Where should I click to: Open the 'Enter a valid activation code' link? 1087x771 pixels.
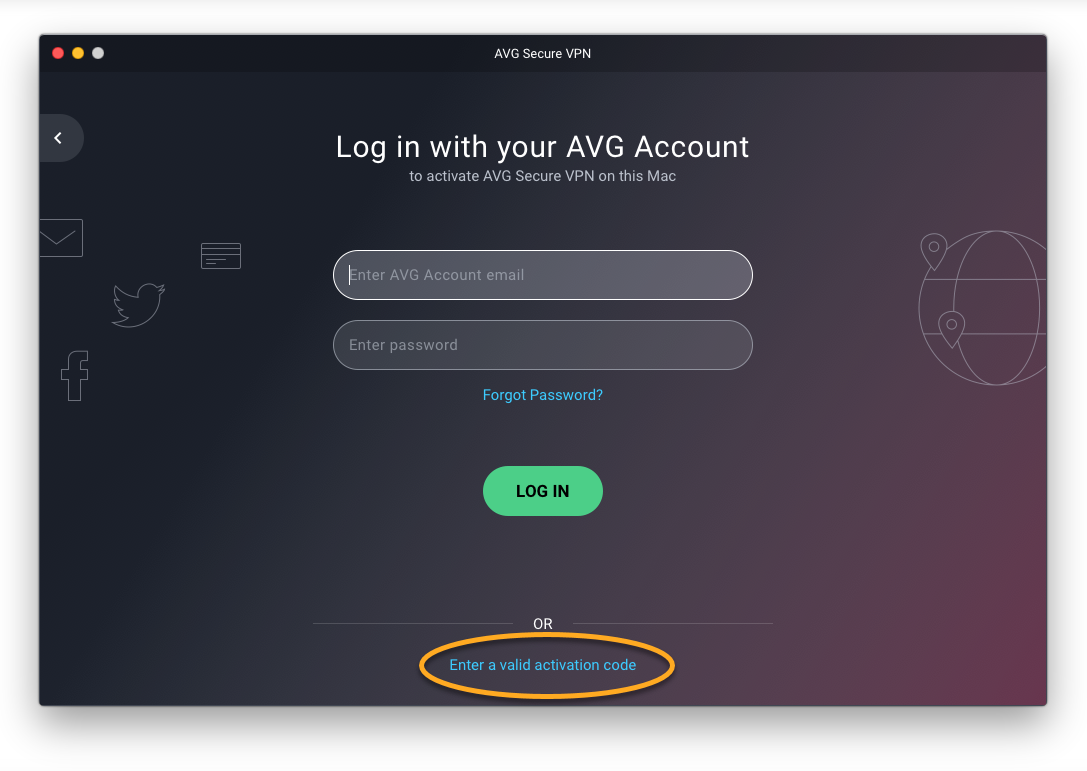pyautogui.click(x=543, y=665)
